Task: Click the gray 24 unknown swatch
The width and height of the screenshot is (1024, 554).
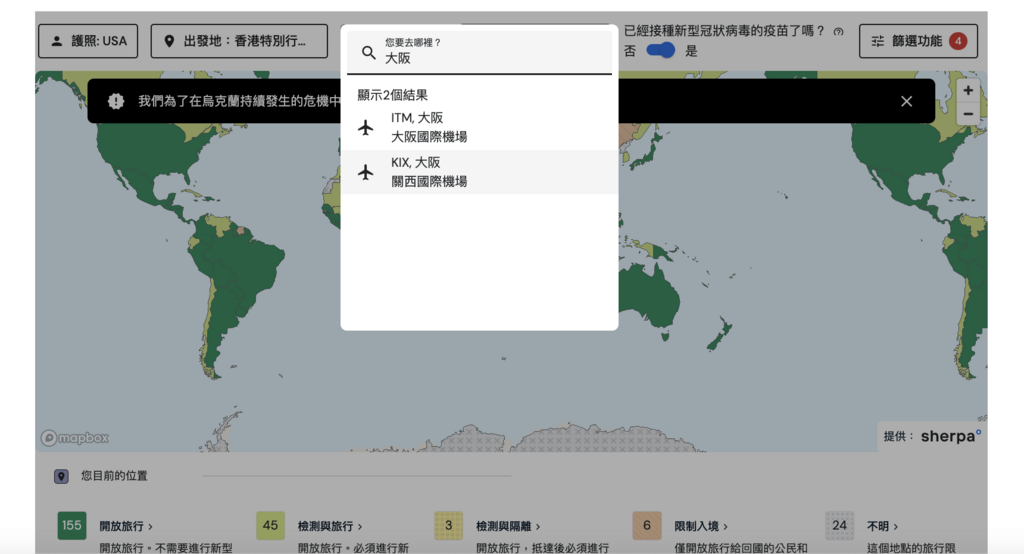Action: (839, 525)
